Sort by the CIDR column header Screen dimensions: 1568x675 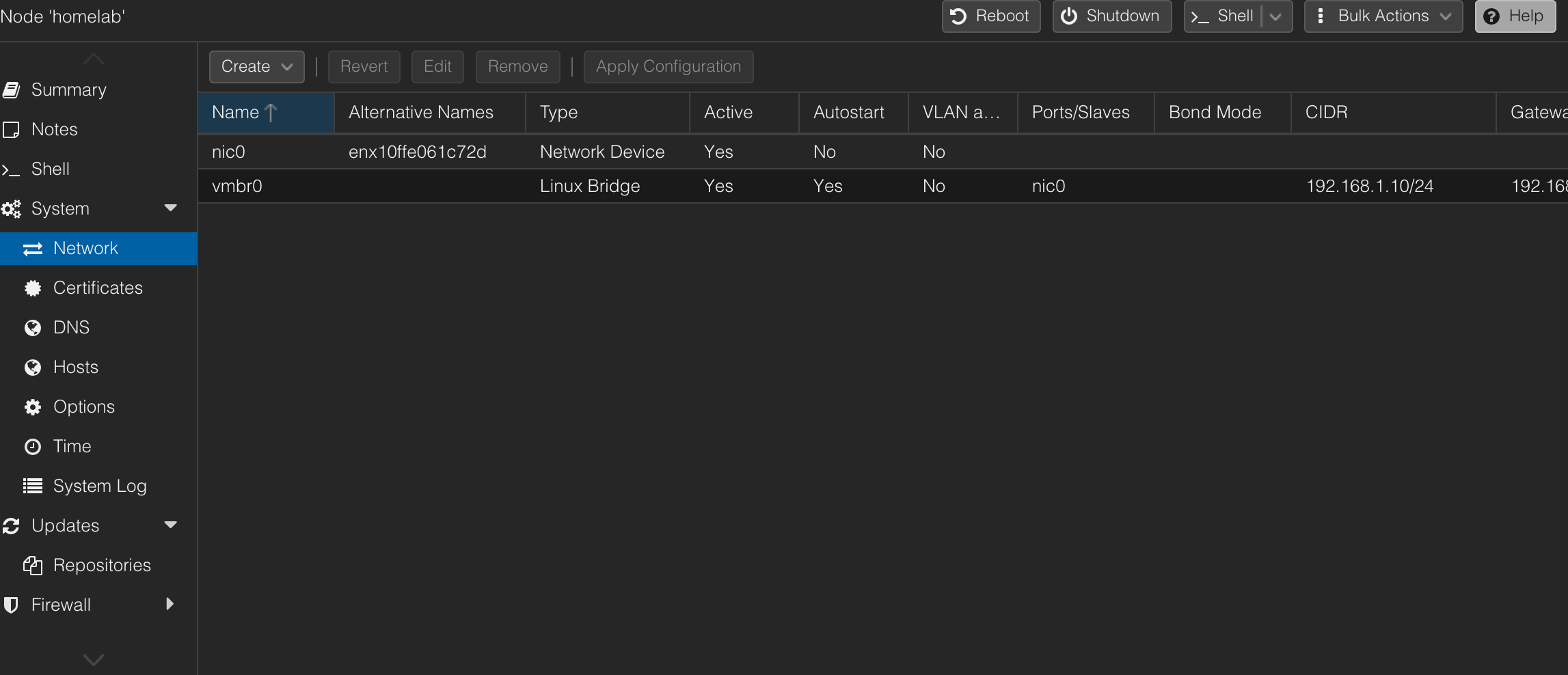tap(1394, 113)
